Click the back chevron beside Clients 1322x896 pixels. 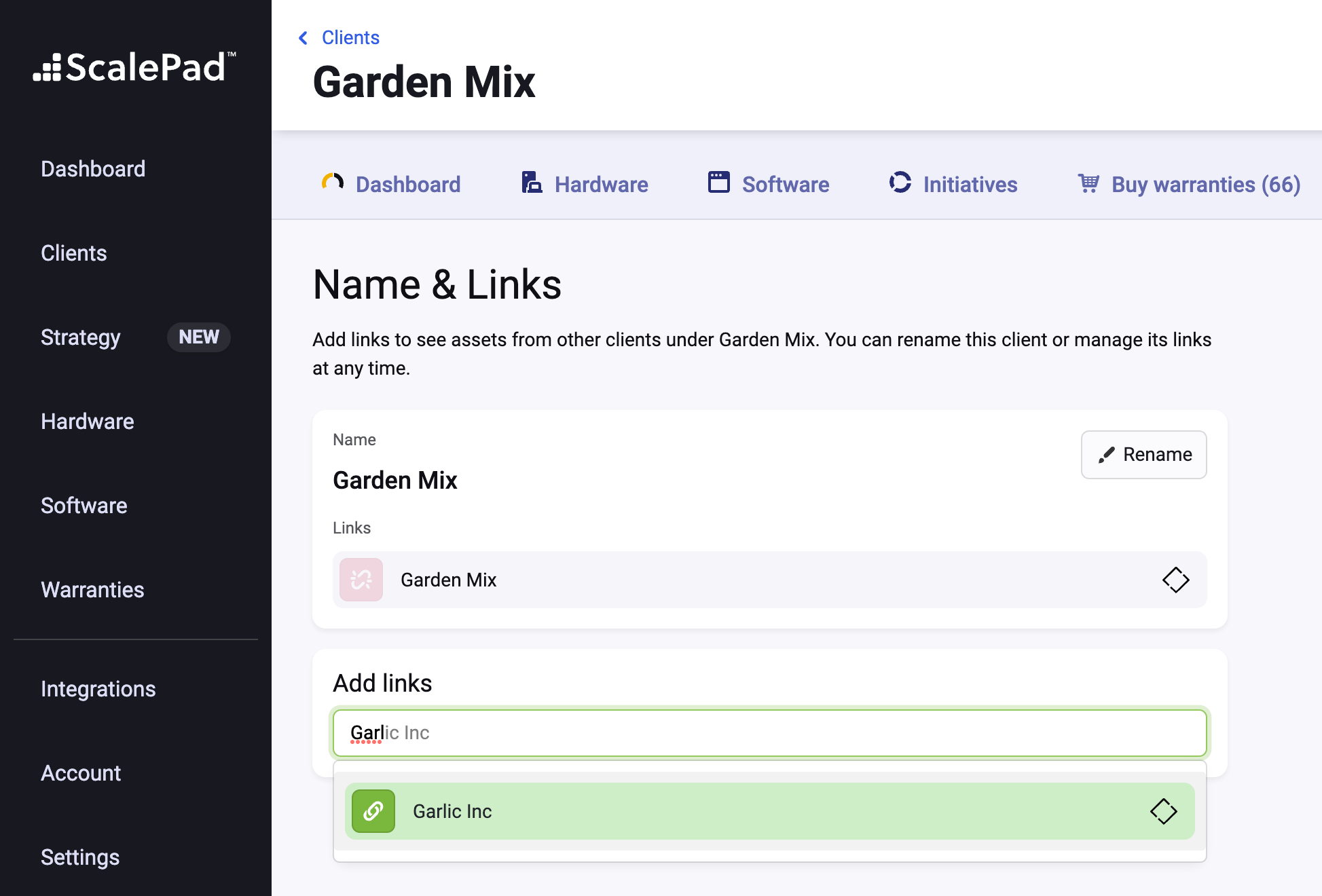pos(303,38)
